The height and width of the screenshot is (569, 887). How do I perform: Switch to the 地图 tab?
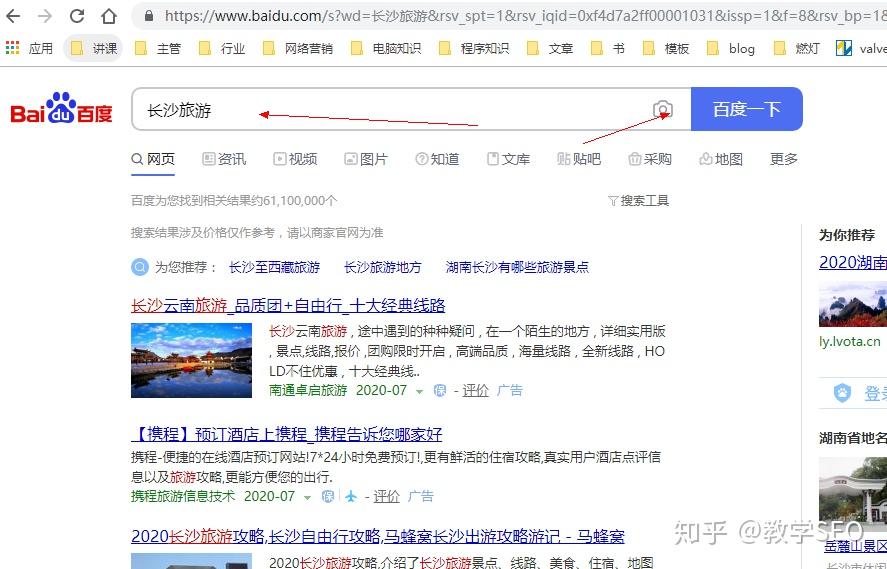(721, 159)
